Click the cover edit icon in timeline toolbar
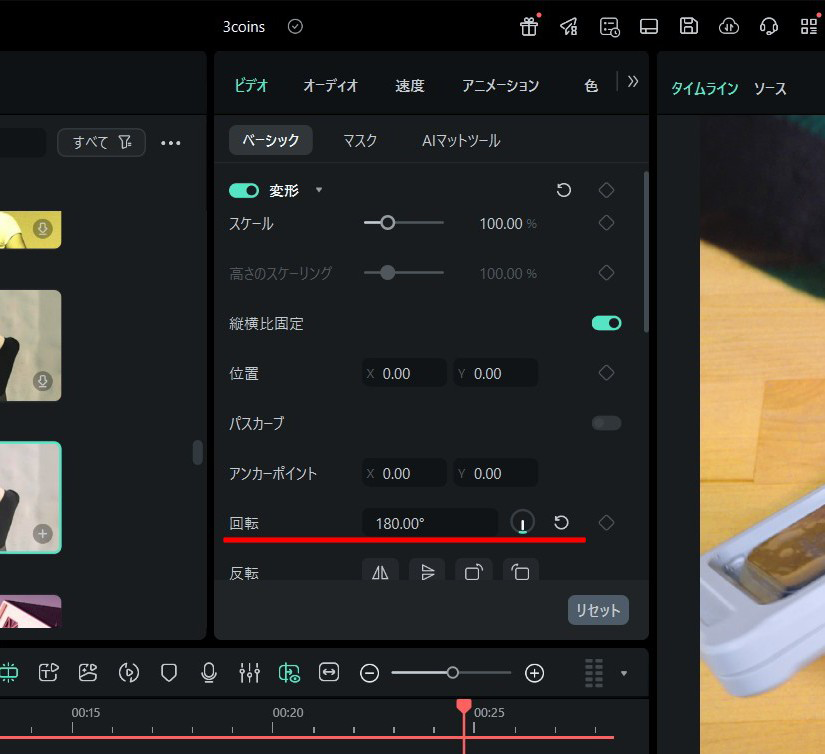 click(x=88, y=672)
